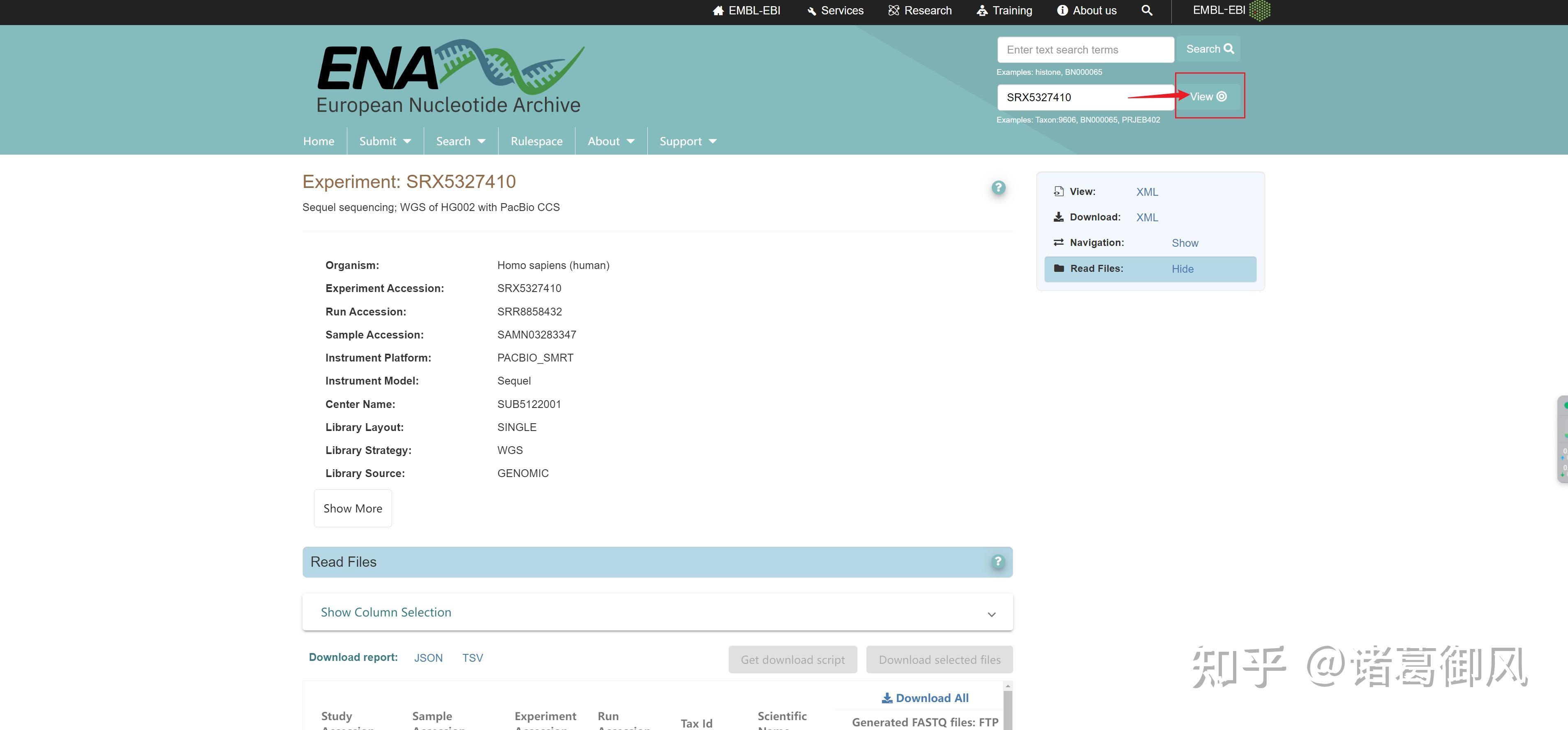This screenshot has height=730, width=1568.
Task: Click the magnifier icon in EMBL-EBI top bar
Action: (x=1147, y=10)
